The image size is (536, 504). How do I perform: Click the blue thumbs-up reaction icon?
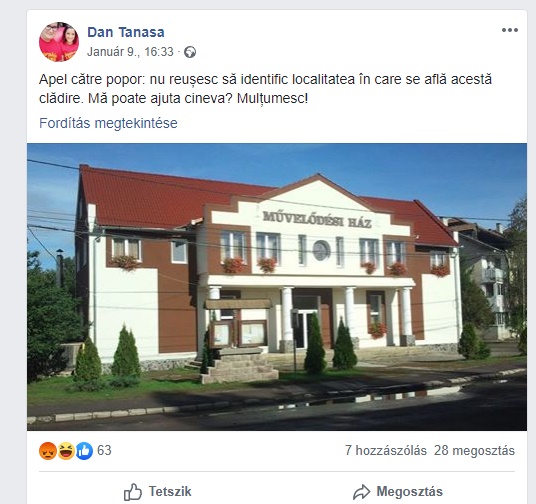click(x=84, y=451)
